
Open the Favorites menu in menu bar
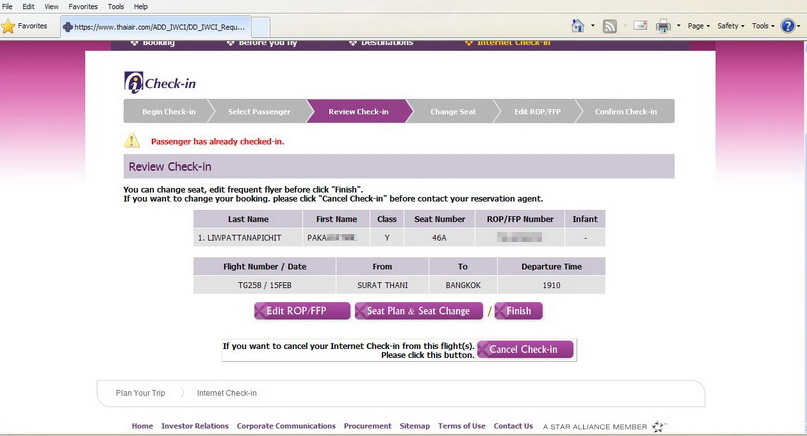click(83, 7)
